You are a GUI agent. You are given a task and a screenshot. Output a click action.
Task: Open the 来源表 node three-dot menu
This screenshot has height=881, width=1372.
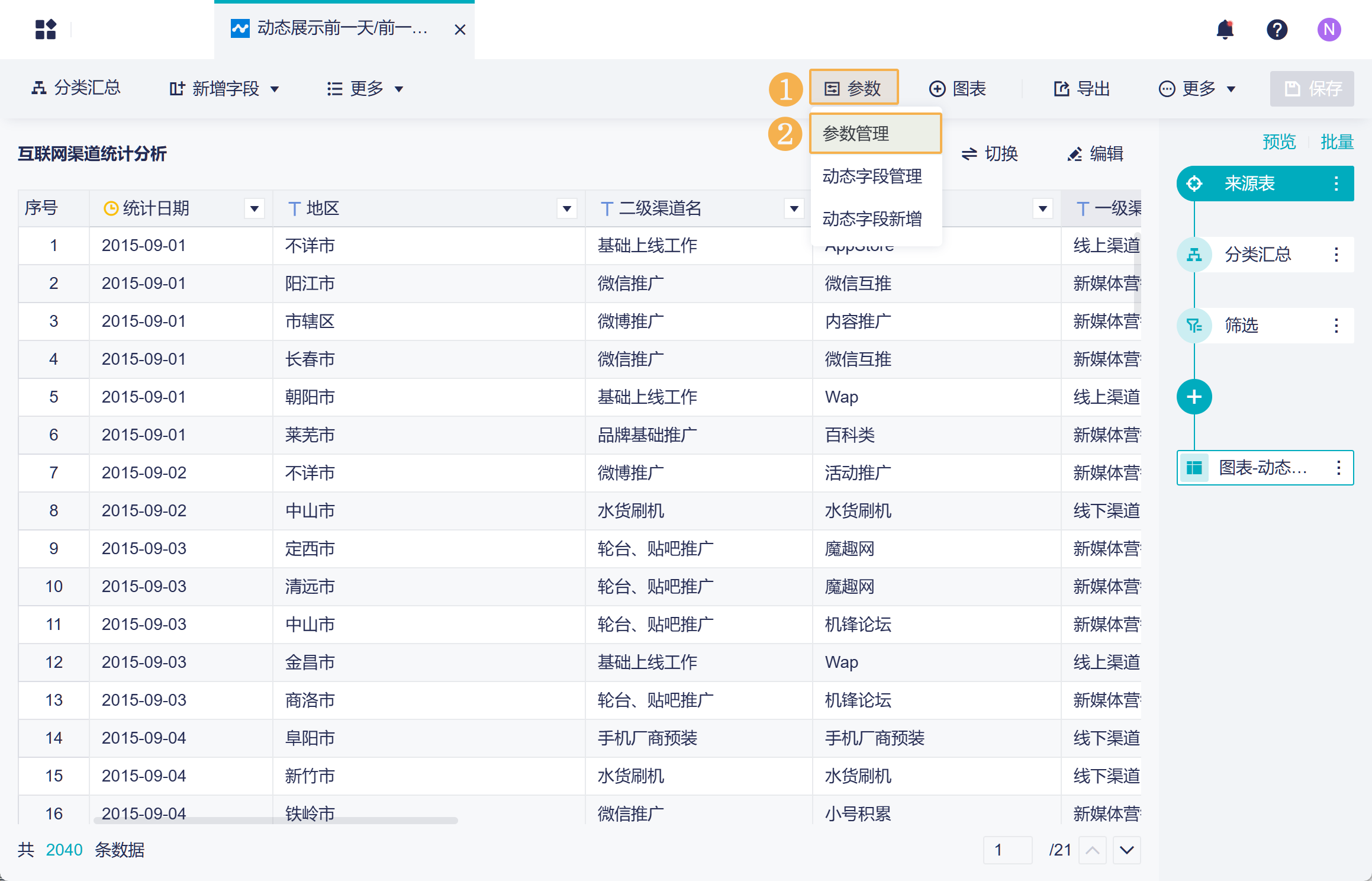pyautogui.click(x=1336, y=184)
